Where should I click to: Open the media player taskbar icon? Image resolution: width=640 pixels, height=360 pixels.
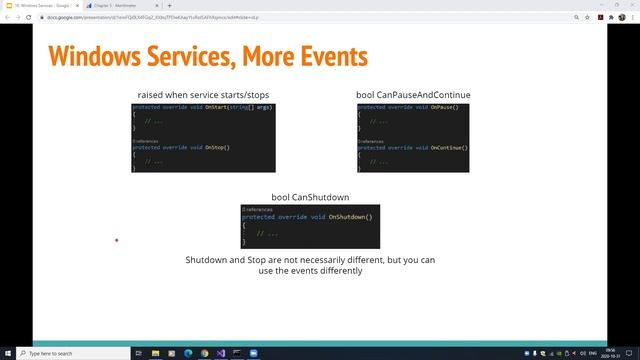click(x=171, y=353)
